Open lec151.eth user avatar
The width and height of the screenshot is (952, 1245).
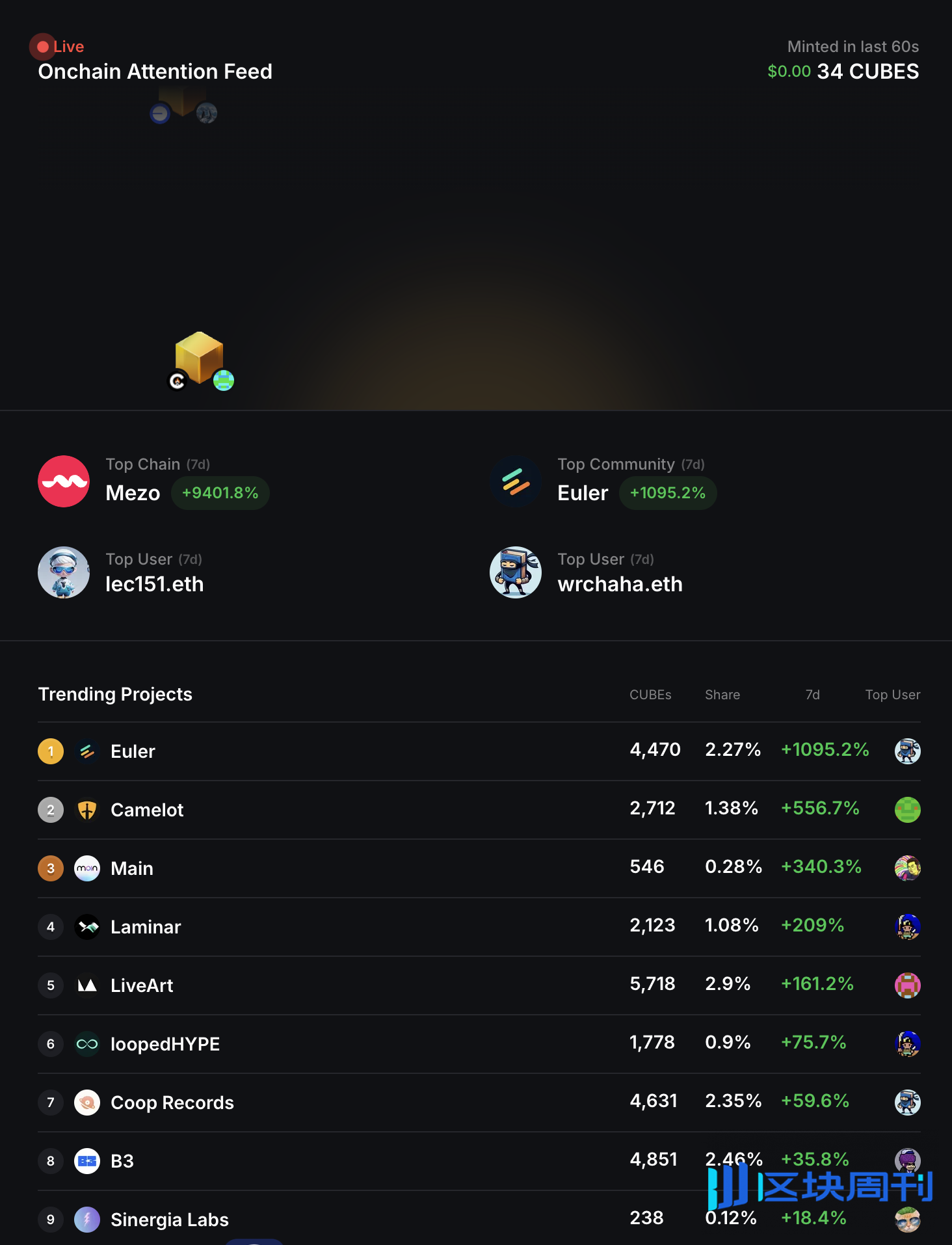coord(64,572)
